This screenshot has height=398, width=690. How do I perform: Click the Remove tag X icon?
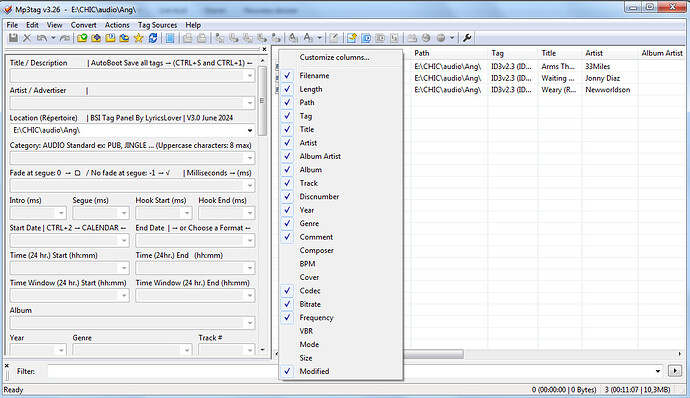(27, 38)
